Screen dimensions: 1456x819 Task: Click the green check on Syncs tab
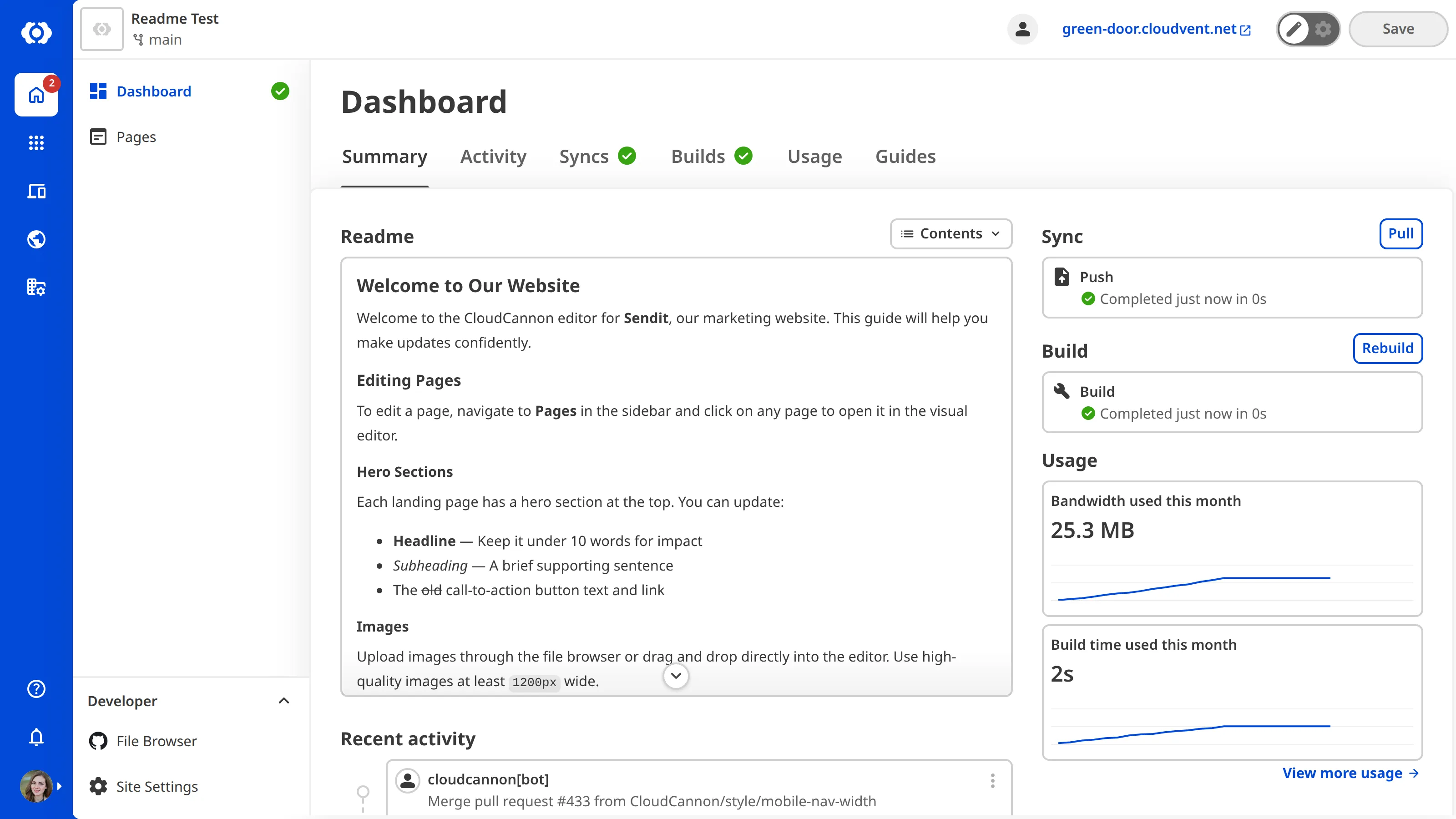pos(627,156)
